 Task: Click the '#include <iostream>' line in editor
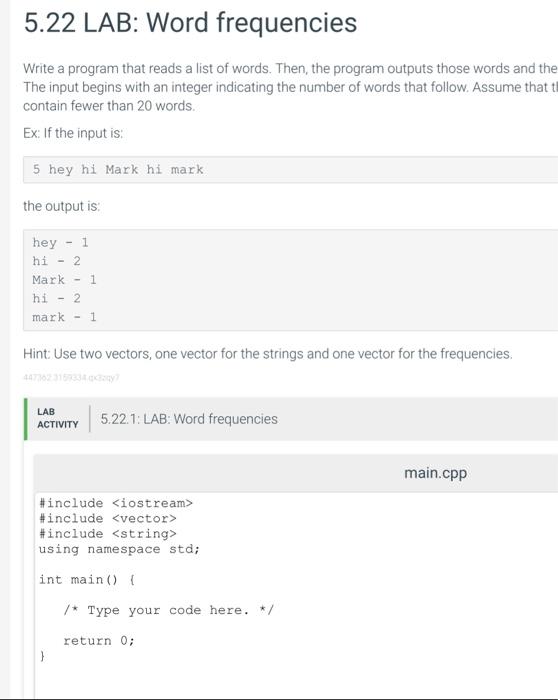(116, 503)
